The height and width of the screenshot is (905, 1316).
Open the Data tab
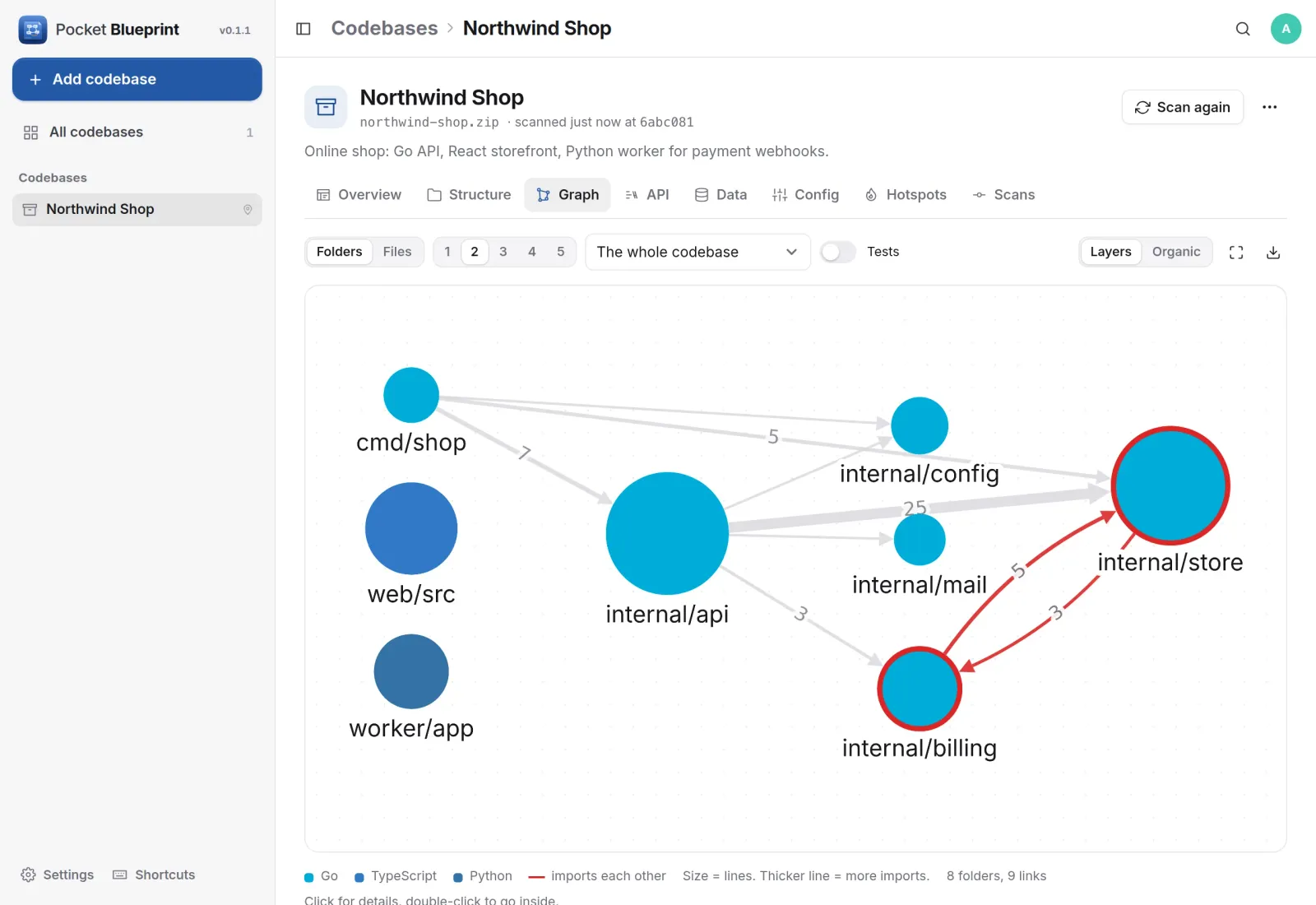click(x=721, y=195)
